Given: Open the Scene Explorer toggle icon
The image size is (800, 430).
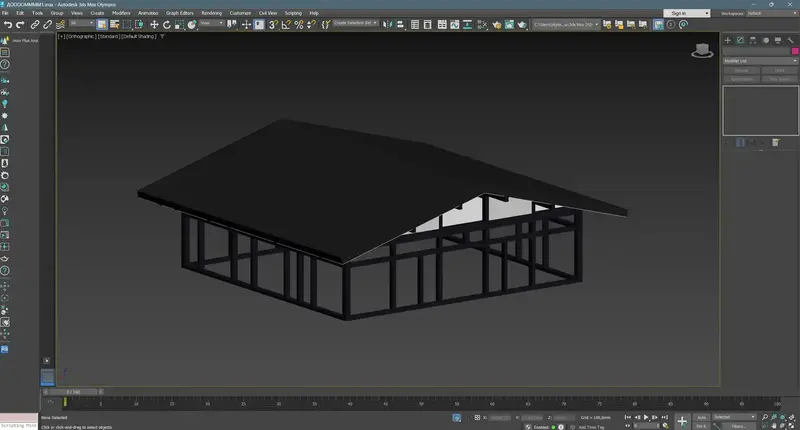Looking at the screenshot, I should [x=415, y=24].
